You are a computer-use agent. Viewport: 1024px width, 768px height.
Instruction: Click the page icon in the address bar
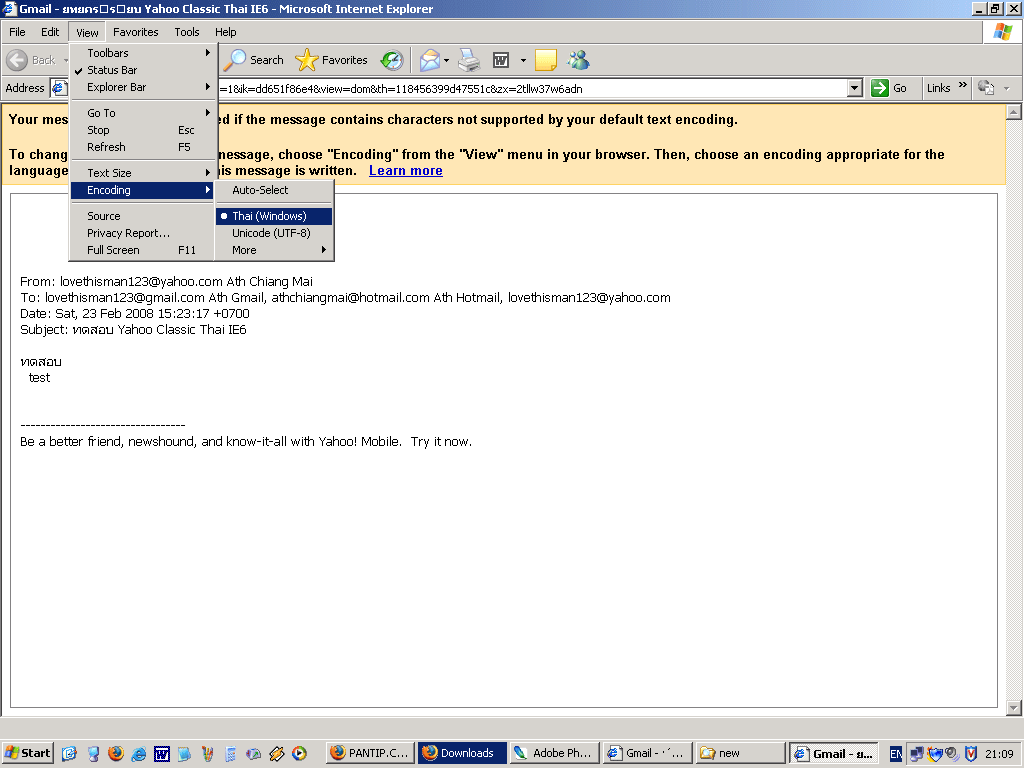pyautogui.click(x=59, y=88)
